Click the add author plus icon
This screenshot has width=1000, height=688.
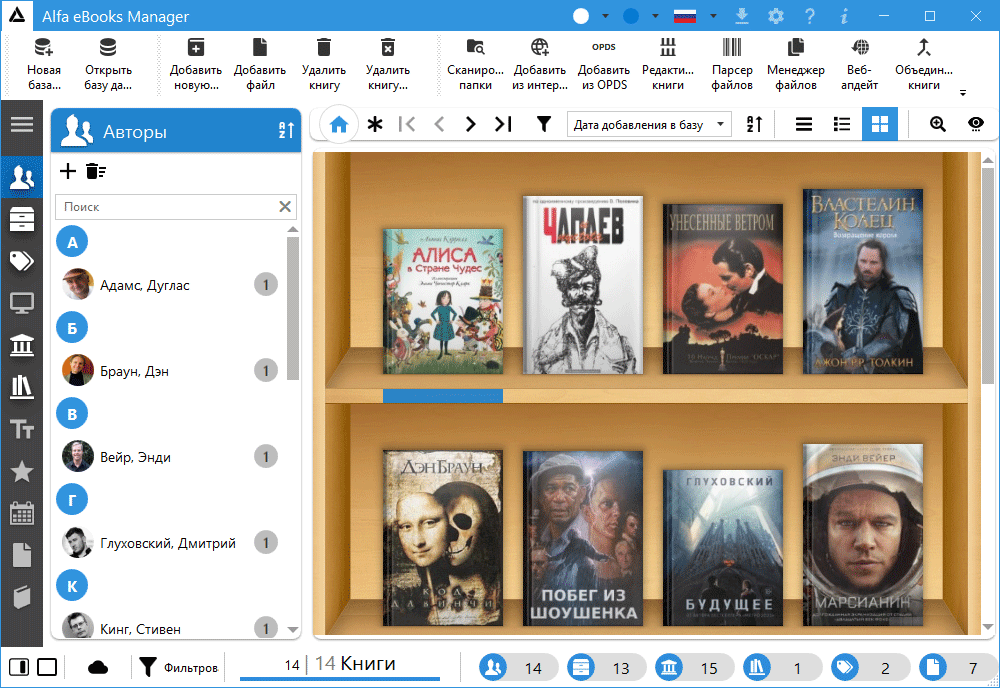tap(68, 171)
